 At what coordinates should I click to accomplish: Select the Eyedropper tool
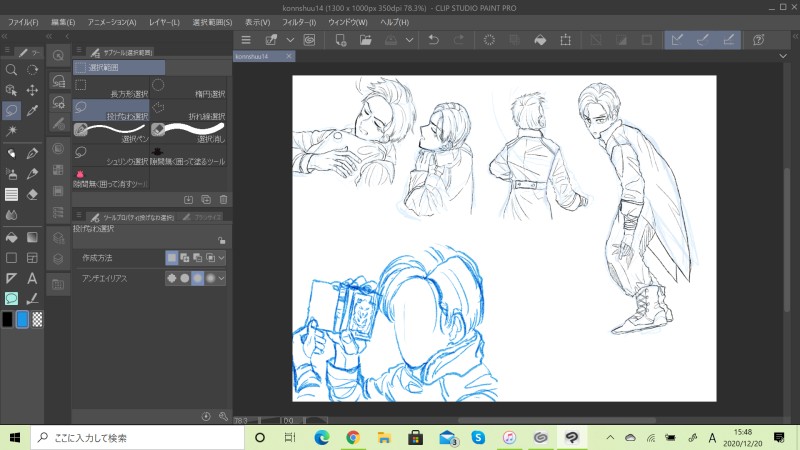coord(32,111)
